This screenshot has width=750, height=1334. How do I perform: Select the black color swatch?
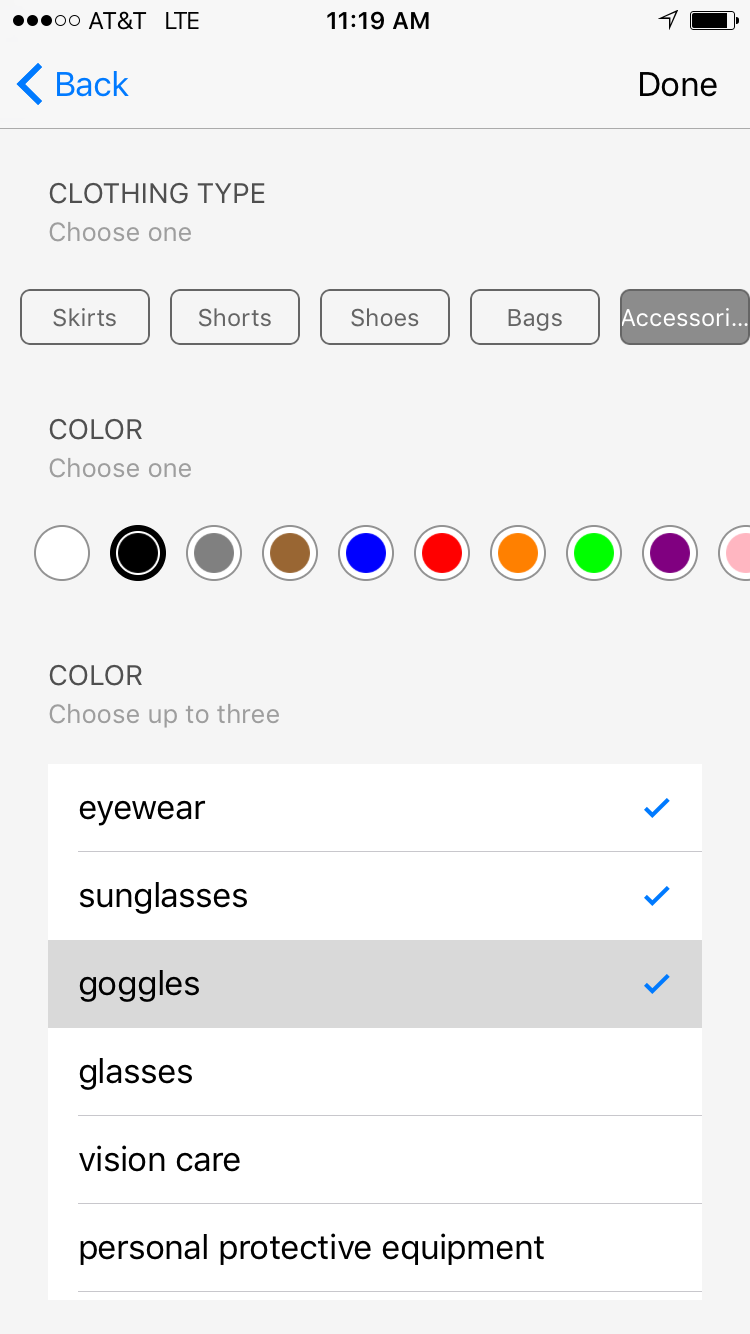pos(138,553)
